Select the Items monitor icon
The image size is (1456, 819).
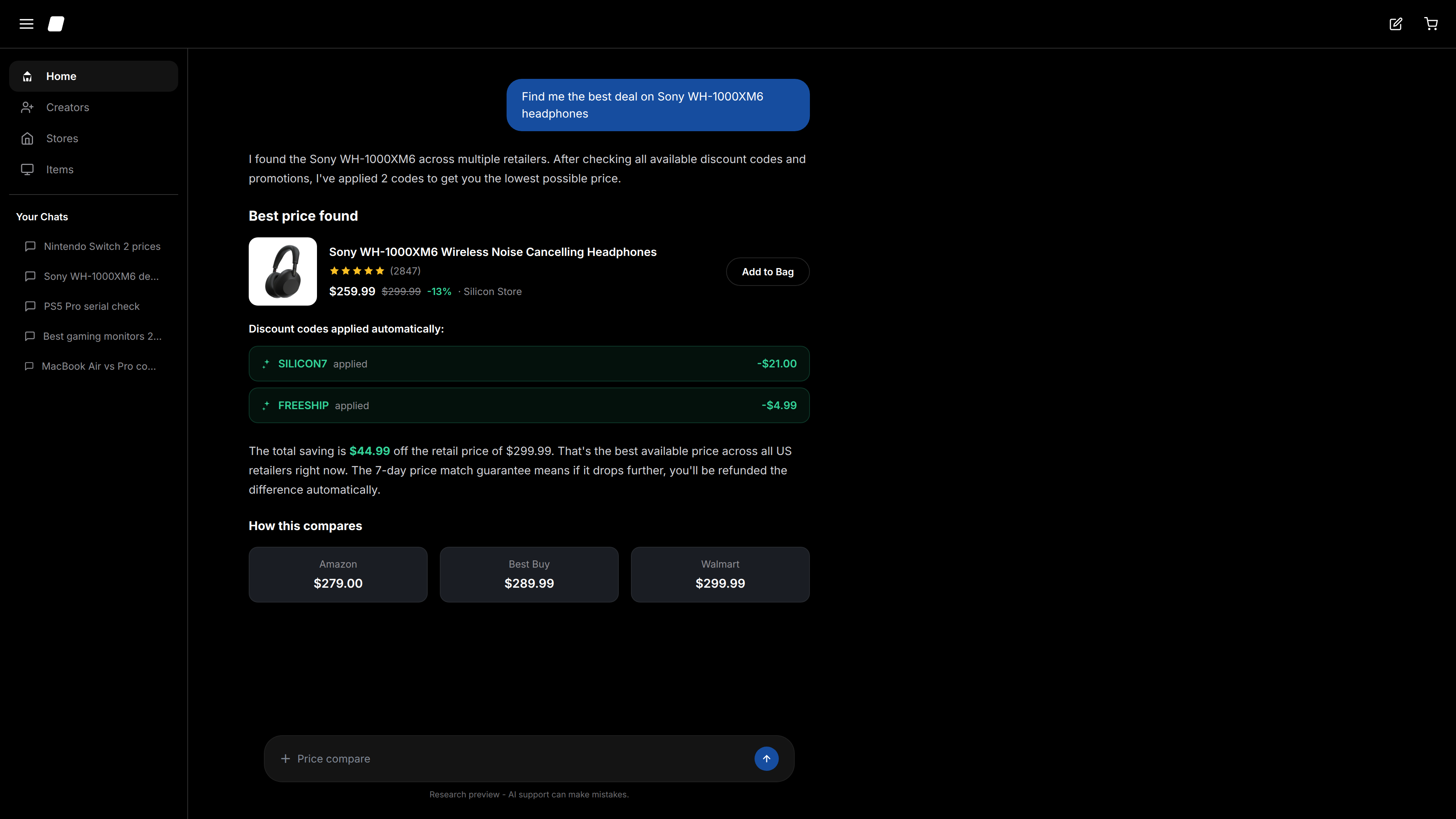click(27, 169)
